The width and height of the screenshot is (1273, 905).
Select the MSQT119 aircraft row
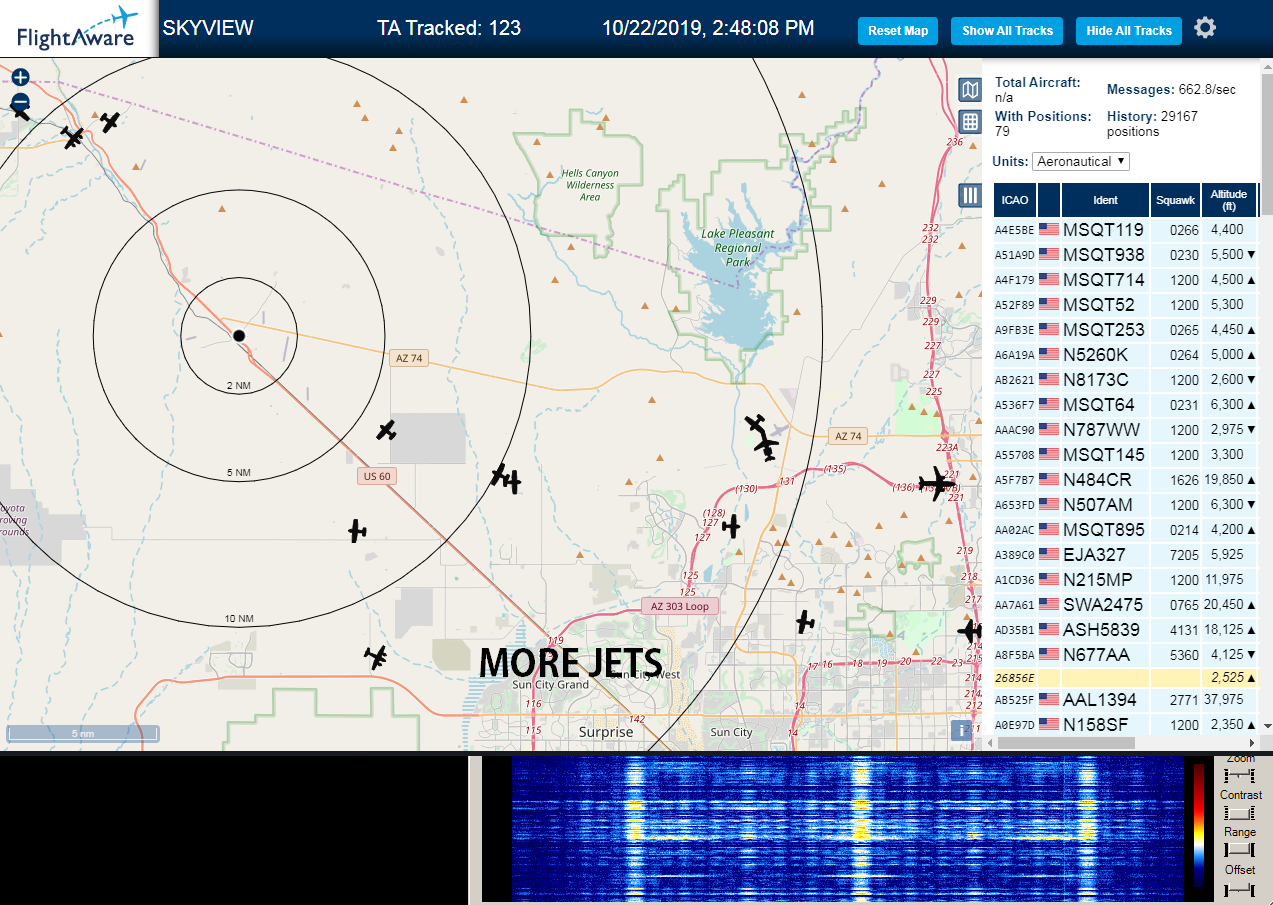(x=1125, y=229)
